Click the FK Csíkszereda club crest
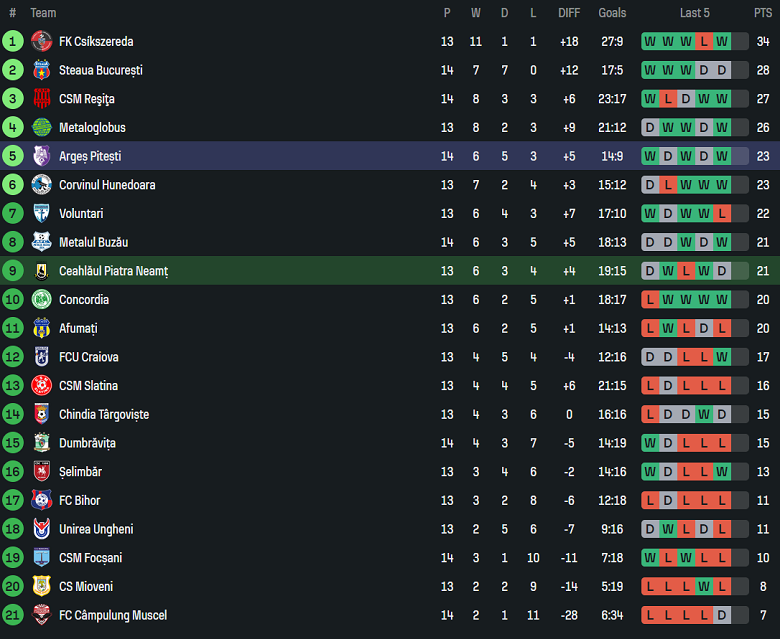780x639 pixels. [x=41, y=41]
